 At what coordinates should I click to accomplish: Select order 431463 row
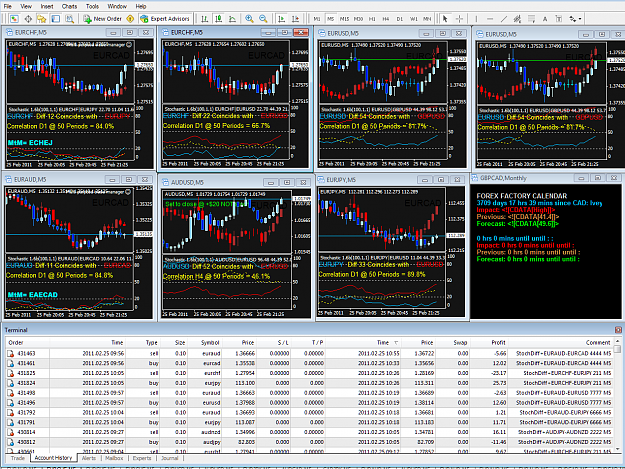[x=309, y=353]
